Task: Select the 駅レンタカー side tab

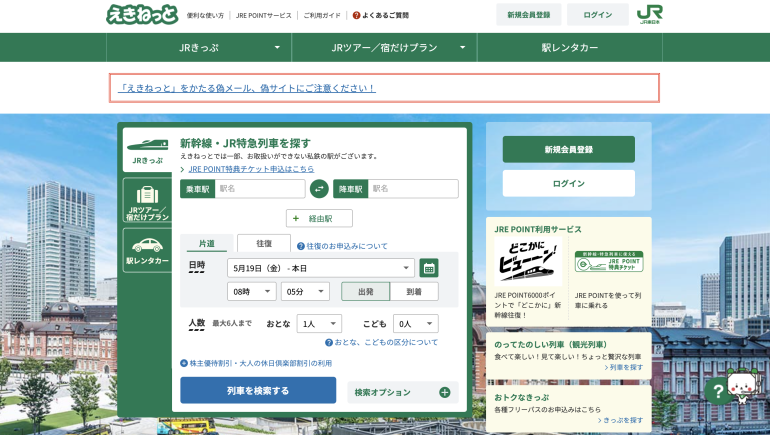Action: click(147, 250)
